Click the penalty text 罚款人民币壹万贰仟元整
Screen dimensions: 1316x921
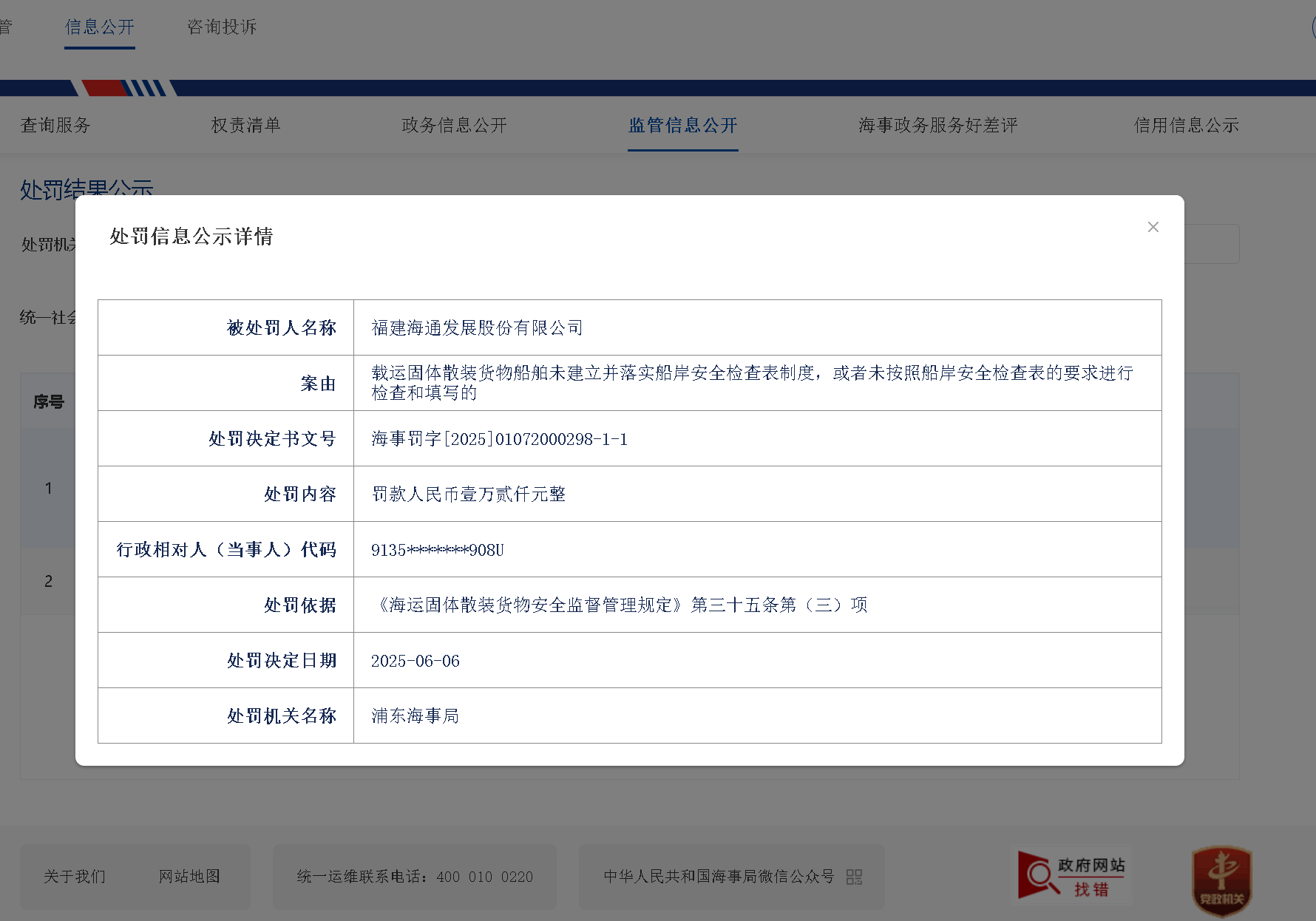point(468,494)
